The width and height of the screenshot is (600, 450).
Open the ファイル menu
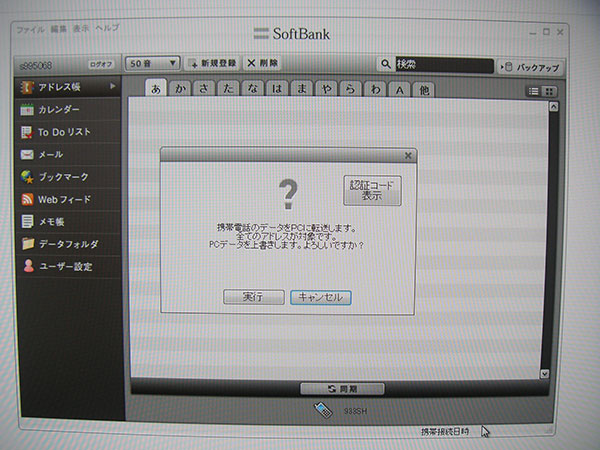pyautogui.click(x=31, y=29)
